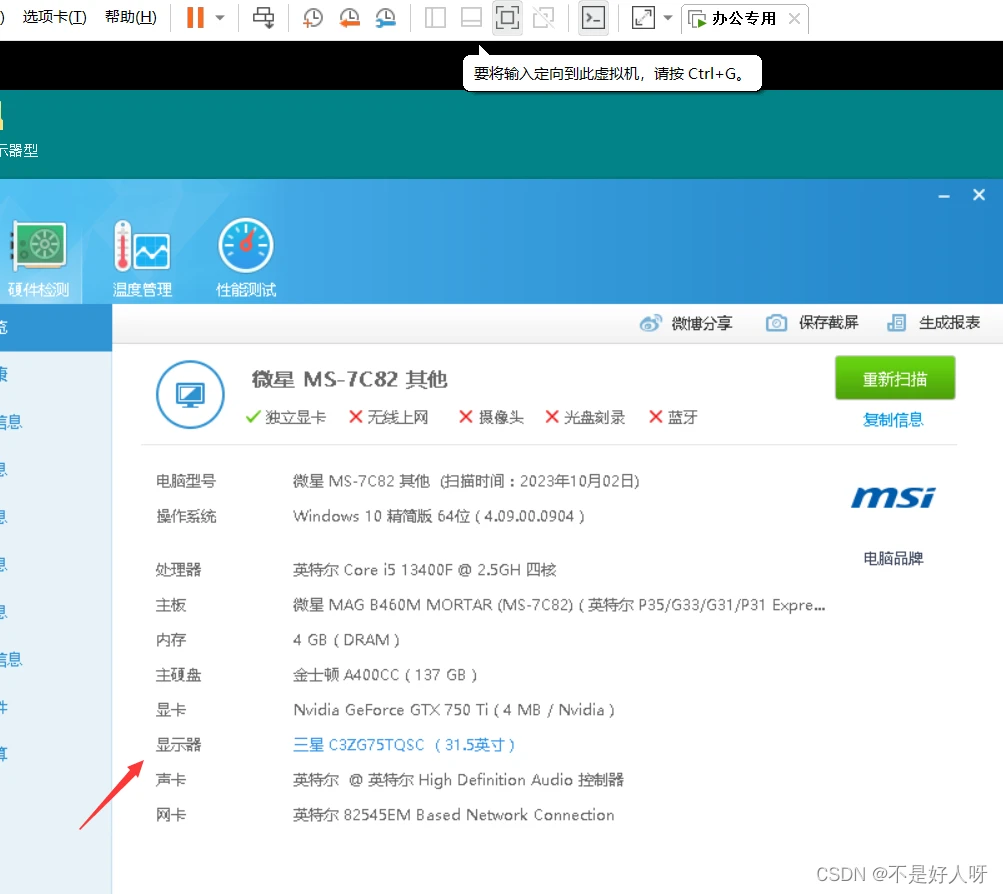Viewport: 1003px width, 894px height.
Task: Click the 微博分享 share link
Action: pyautogui.click(x=702, y=324)
